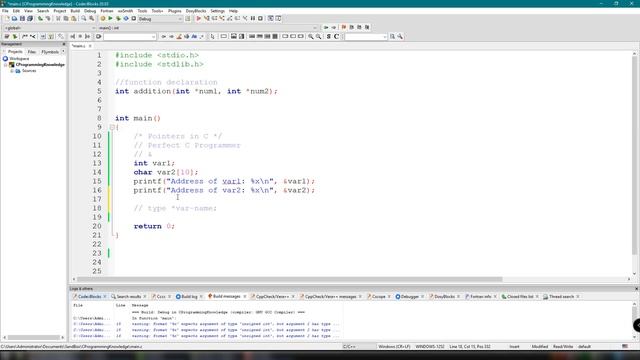
Task: Click the Jump back arrow icon
Action: (326, 27)
